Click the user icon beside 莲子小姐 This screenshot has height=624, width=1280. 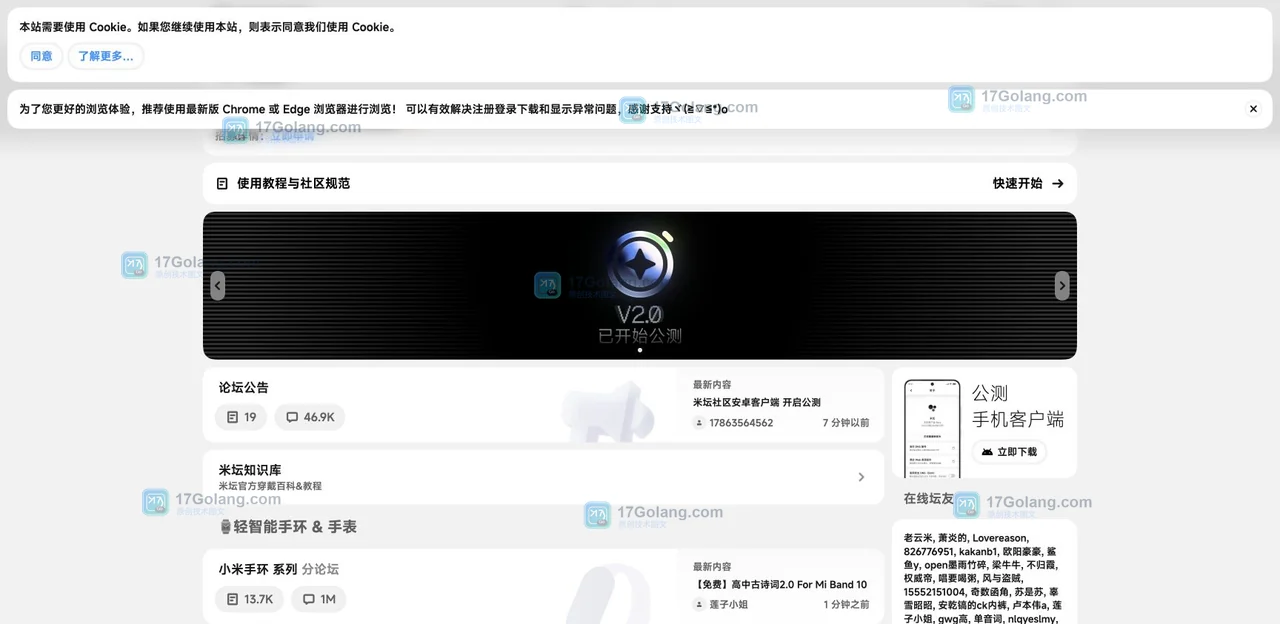(x=699, y=605)
